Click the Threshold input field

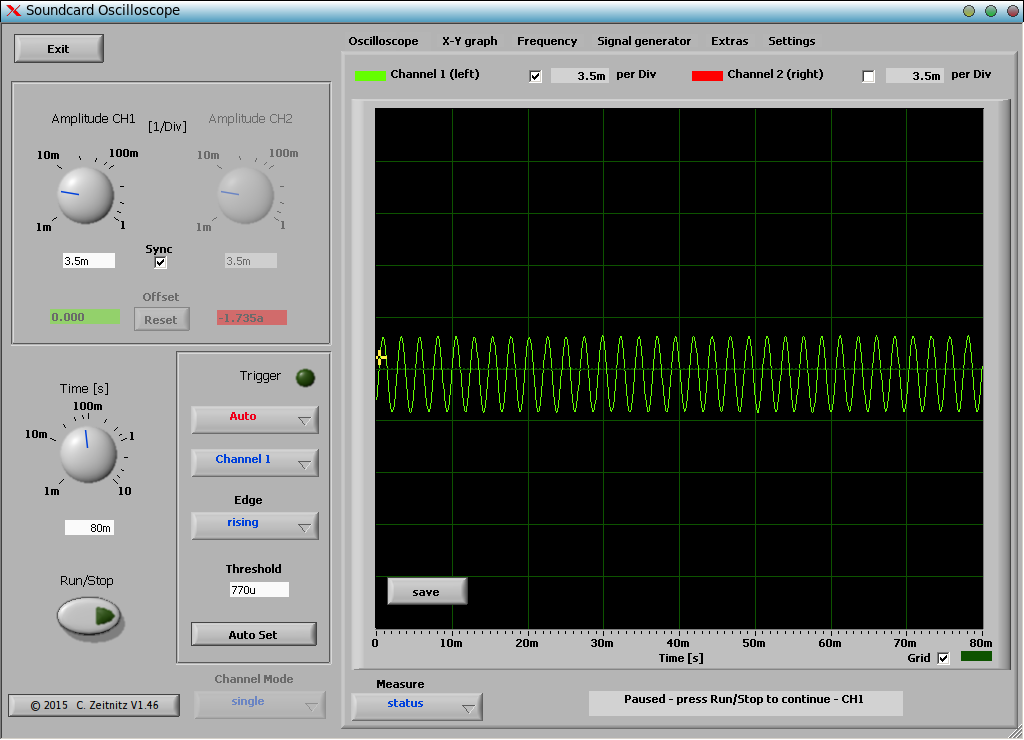[x=259, y=590]
